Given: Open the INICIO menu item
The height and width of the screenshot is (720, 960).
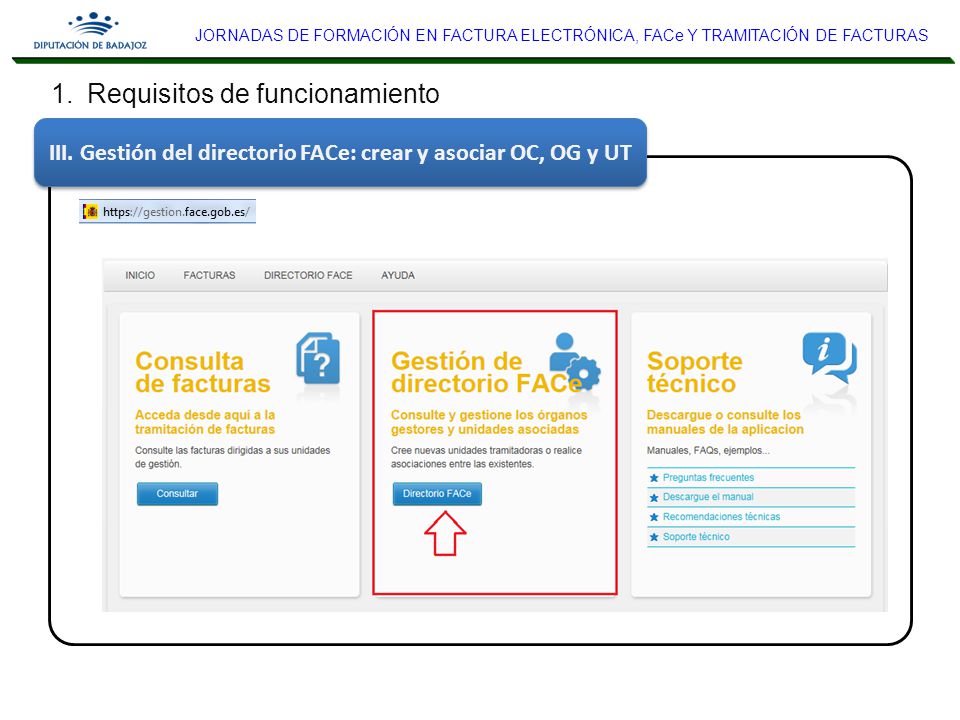Looking at the screenshot, I should tap(140, 276).
